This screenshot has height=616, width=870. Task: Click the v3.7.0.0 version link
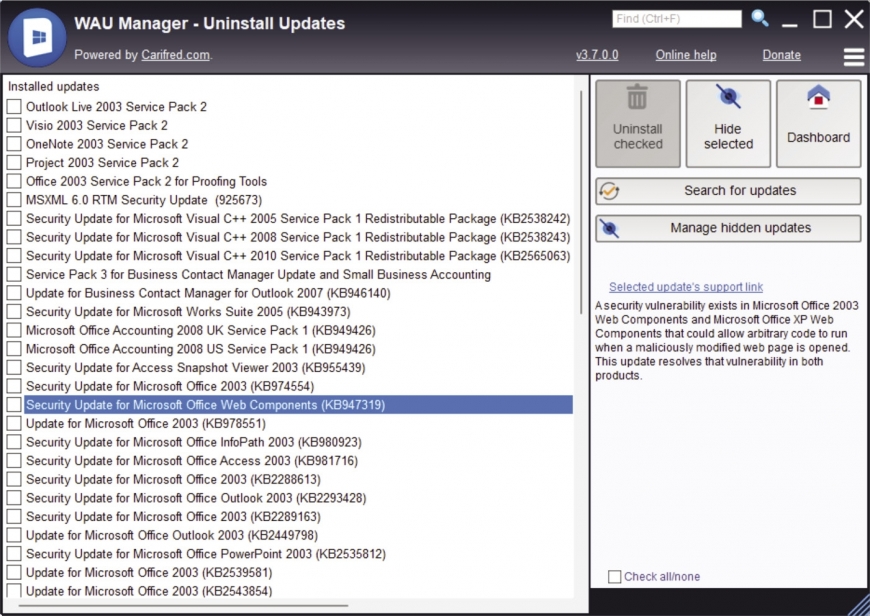(x=597, y=55)
